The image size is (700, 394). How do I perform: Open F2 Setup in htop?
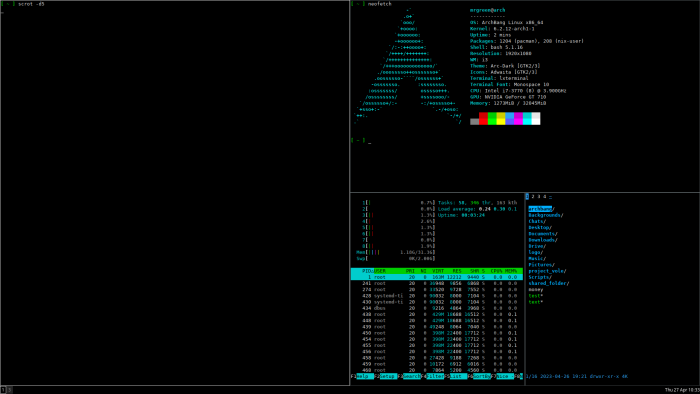(385, 376)
